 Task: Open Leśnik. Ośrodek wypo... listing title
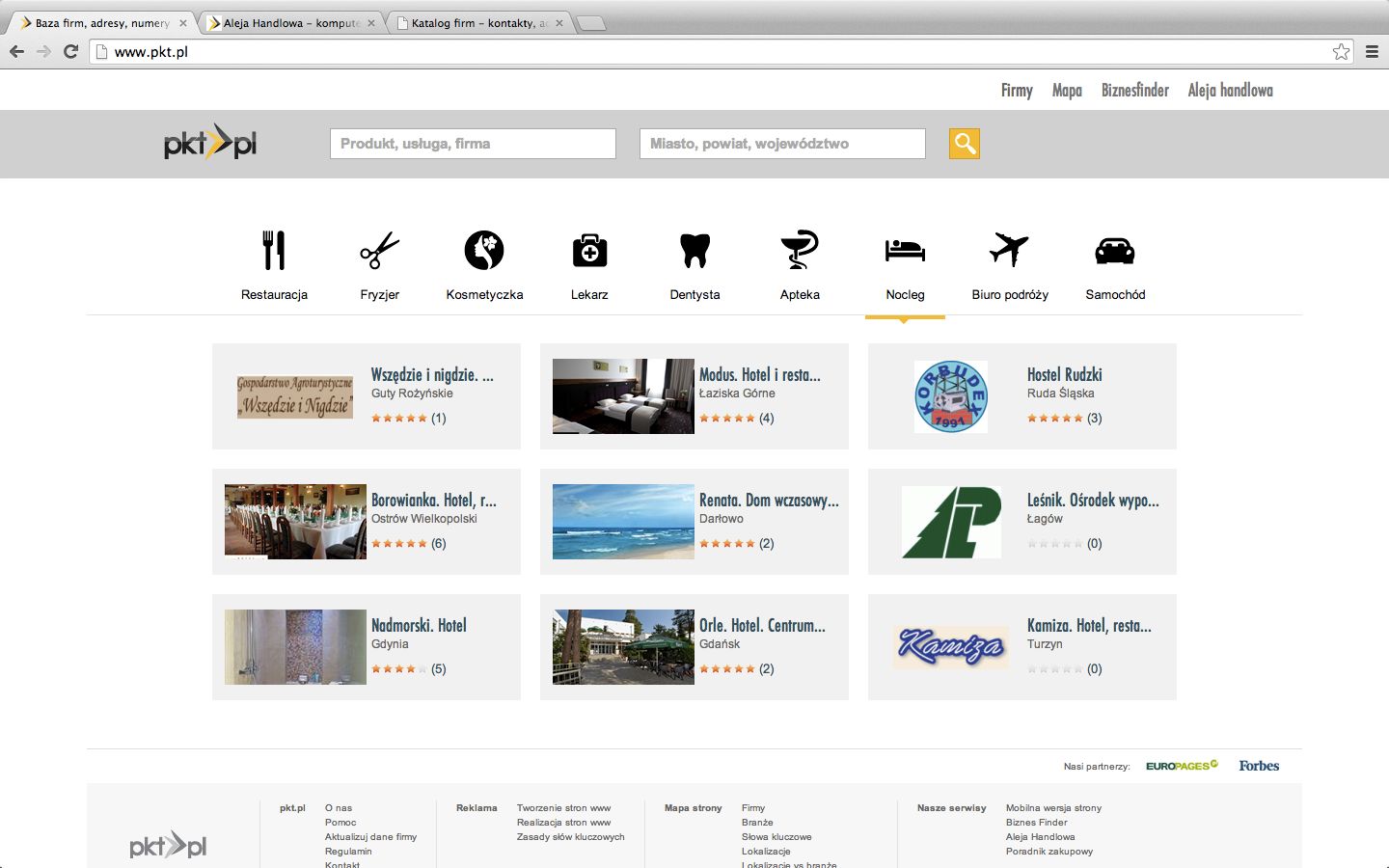(1093, 500)
